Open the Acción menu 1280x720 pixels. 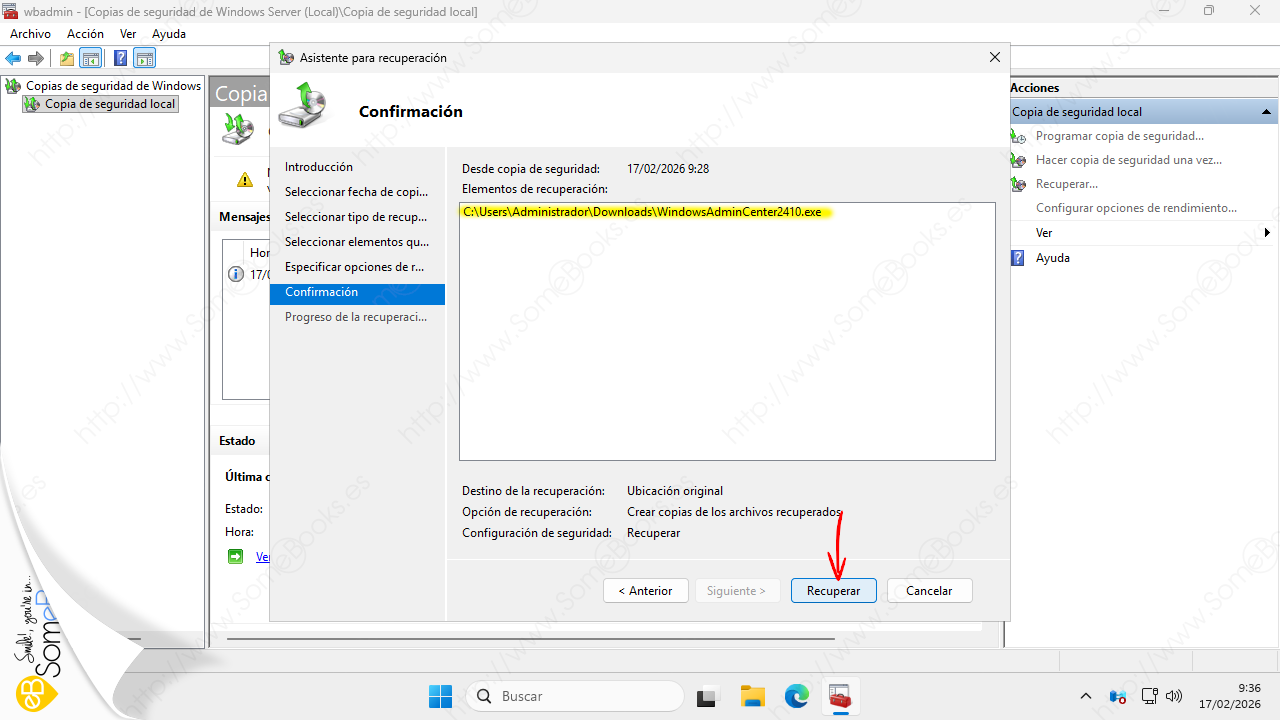coord(85,34)
